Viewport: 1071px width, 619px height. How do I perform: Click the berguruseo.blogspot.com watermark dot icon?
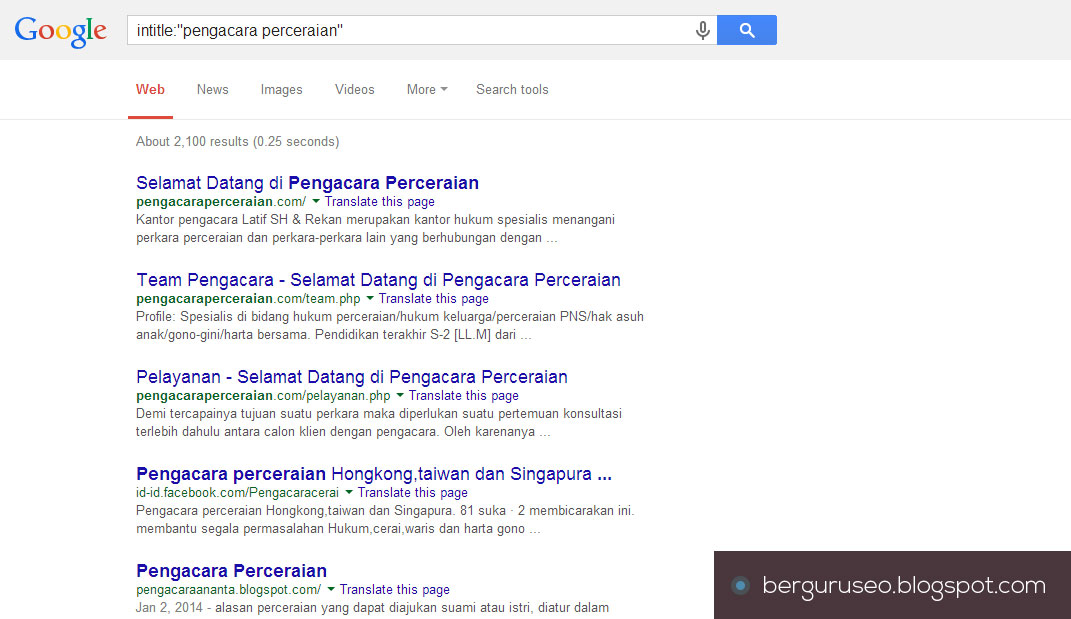[x=740, y=586]
